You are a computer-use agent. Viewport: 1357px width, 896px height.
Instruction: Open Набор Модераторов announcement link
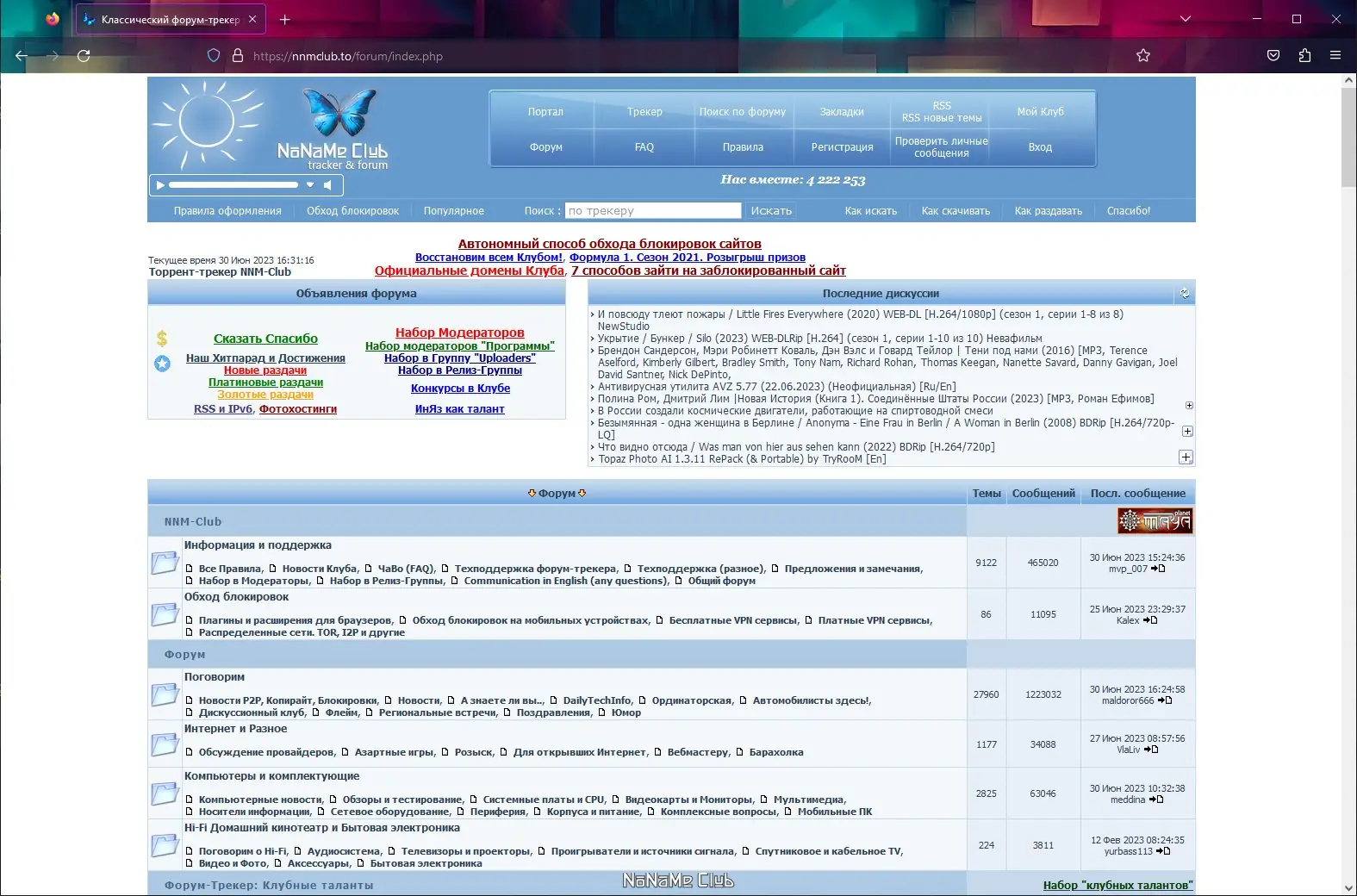[x=460, y=333]
